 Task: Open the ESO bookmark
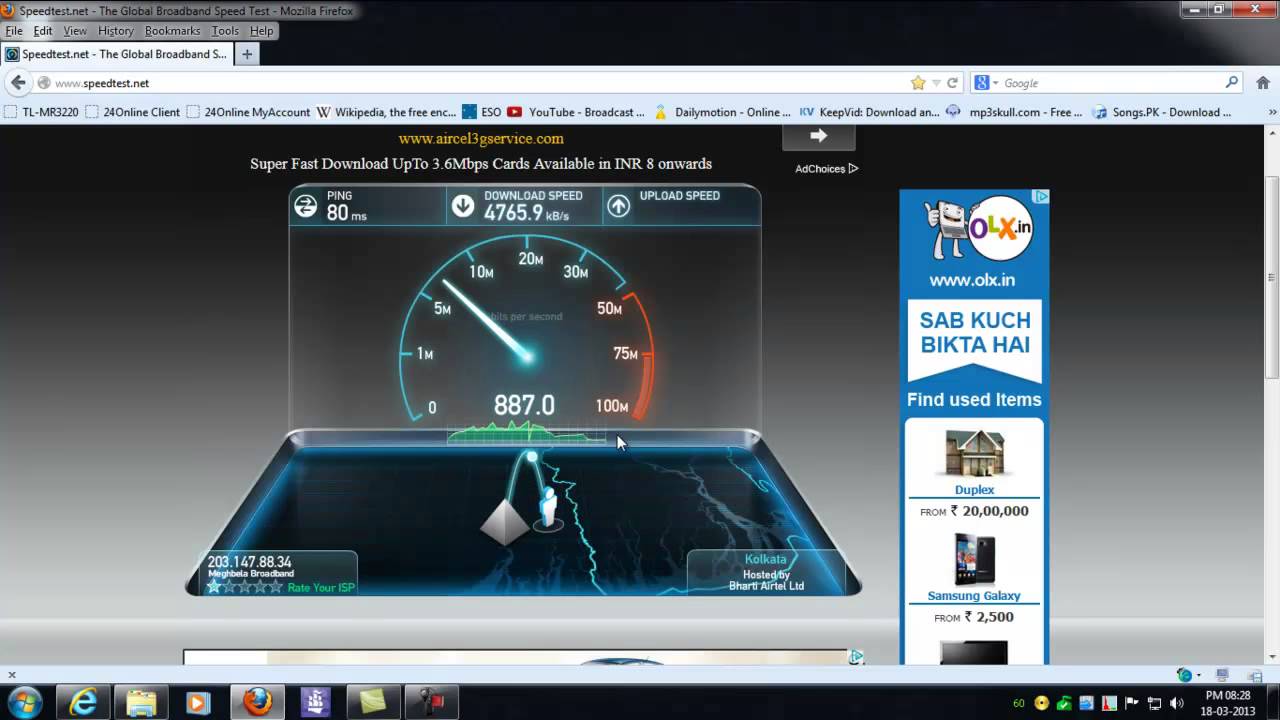pyautogui.click(x=482, y=112)
